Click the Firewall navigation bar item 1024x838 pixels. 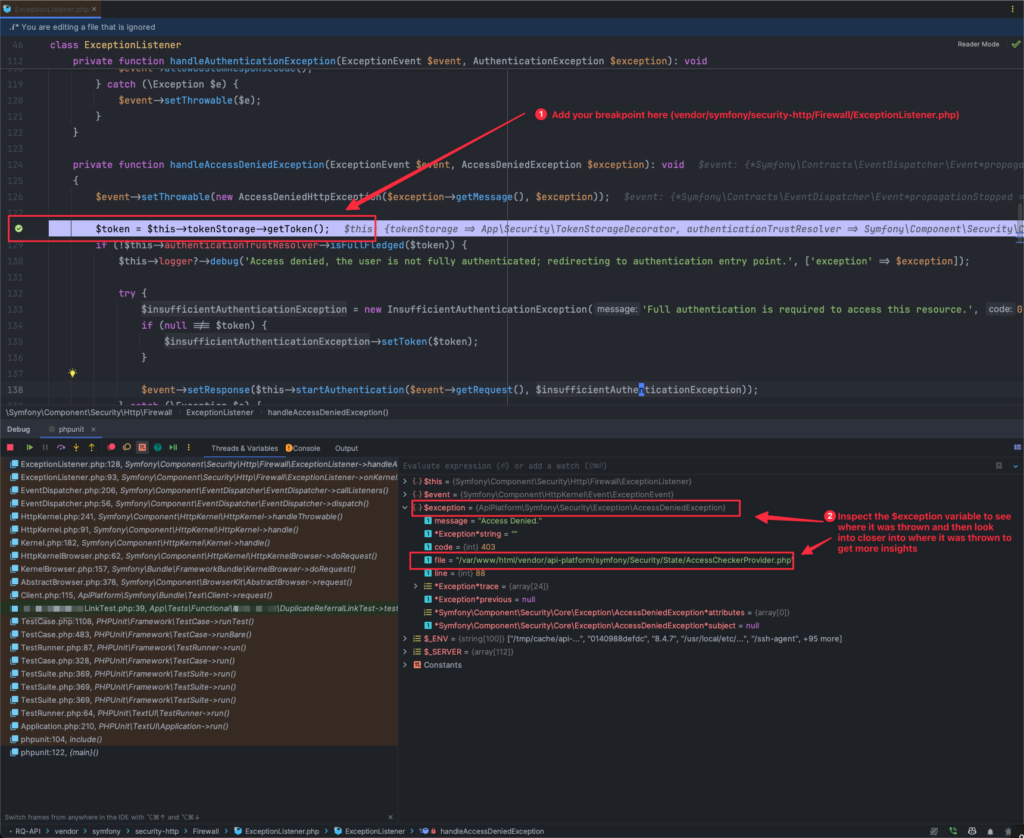click(206, 831)
